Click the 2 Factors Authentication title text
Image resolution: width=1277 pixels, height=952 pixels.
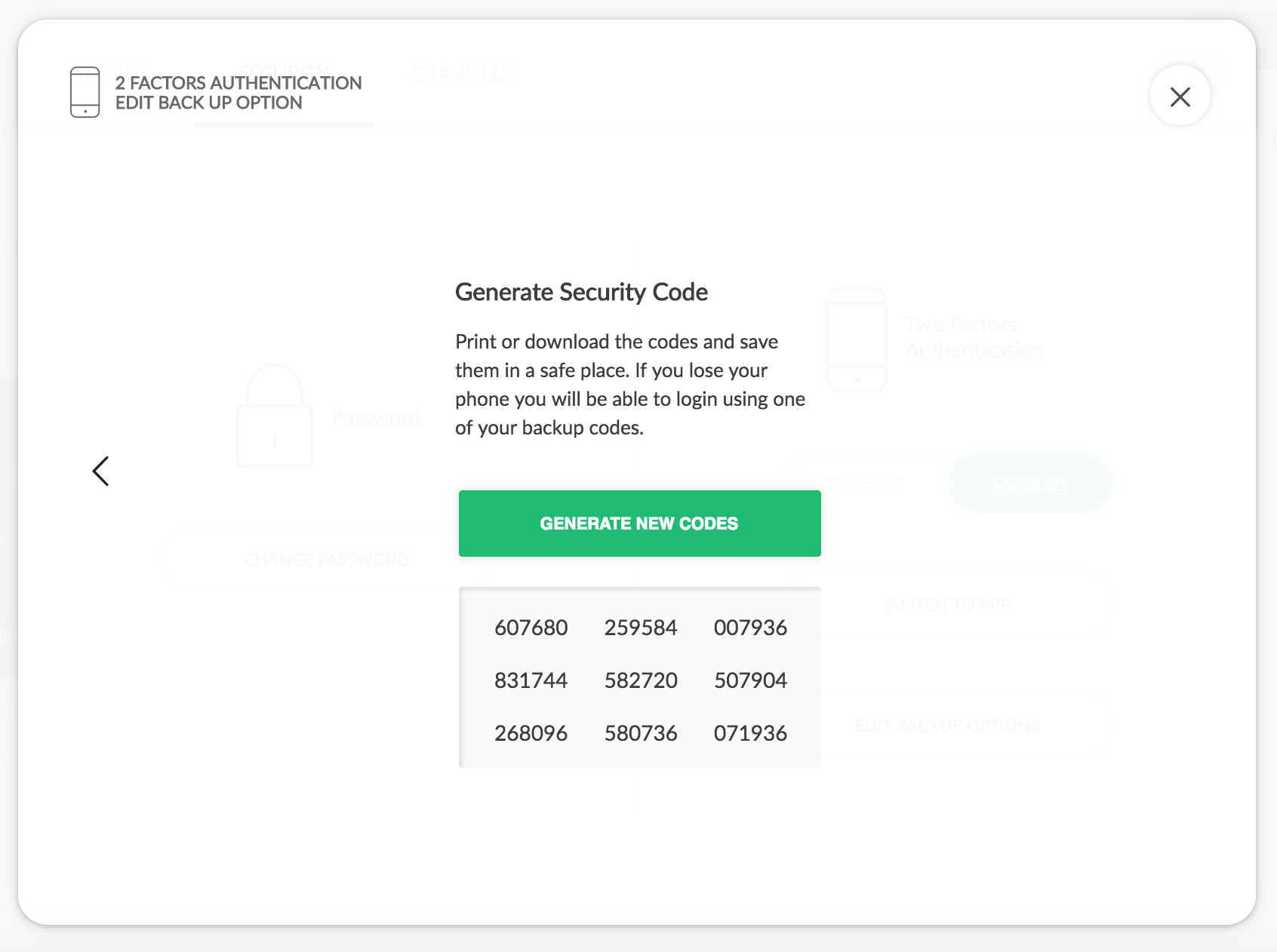click(x=238, y=83)
